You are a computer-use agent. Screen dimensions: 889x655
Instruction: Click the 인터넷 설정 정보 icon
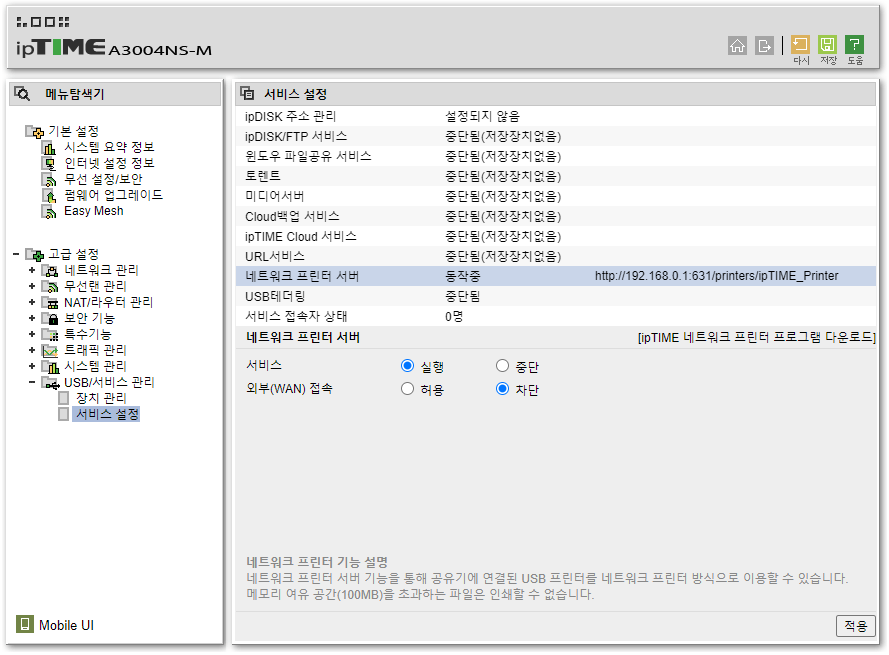49,164
